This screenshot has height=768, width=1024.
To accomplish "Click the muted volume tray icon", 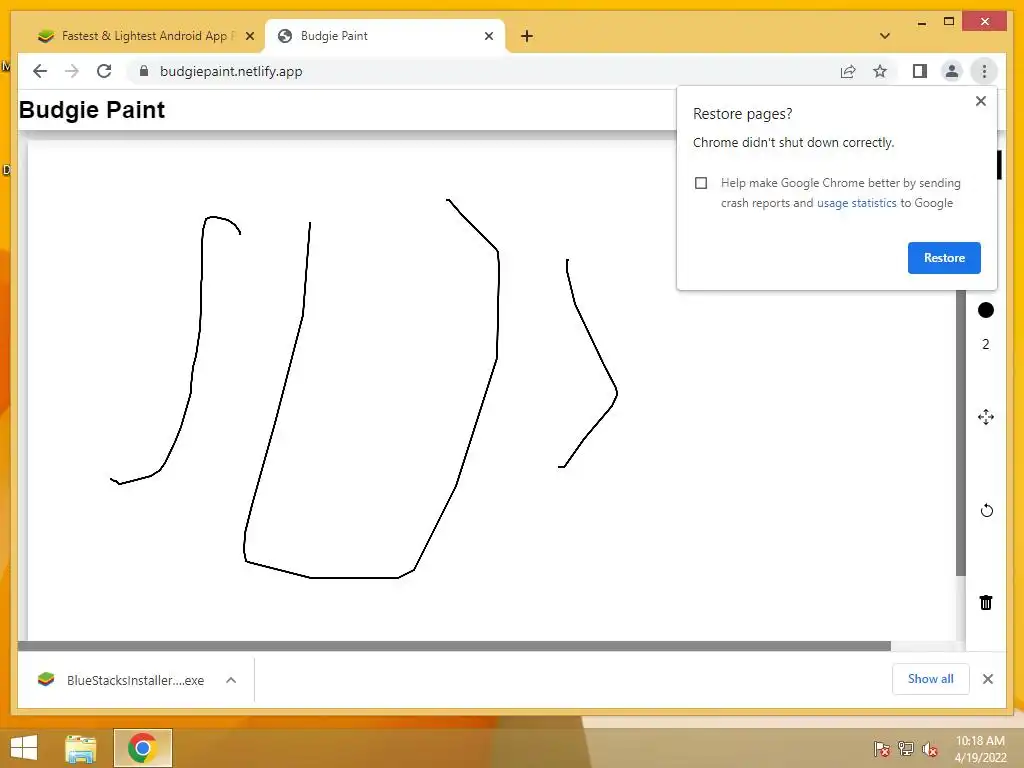I will 929,749.
